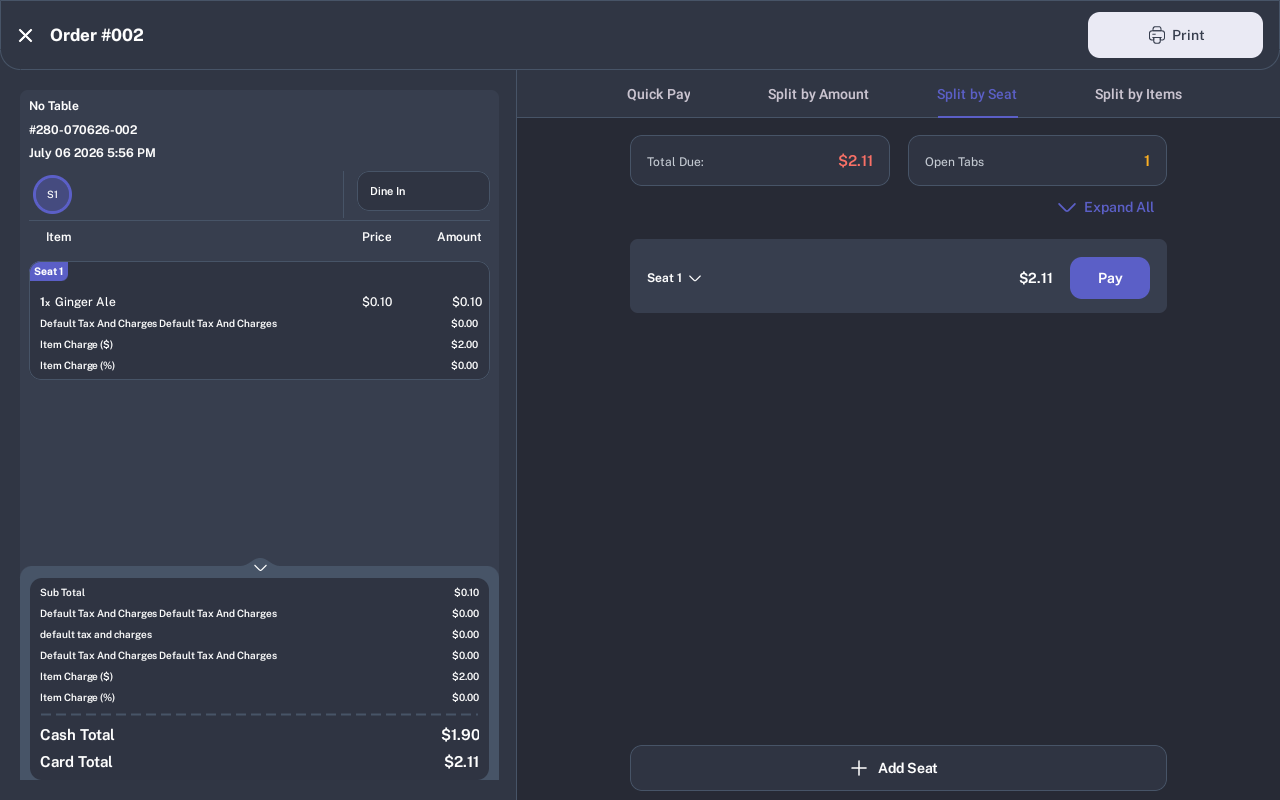Click the Add Seat button label
Screen dimensions: 1280x800
(x=908, y=768)
